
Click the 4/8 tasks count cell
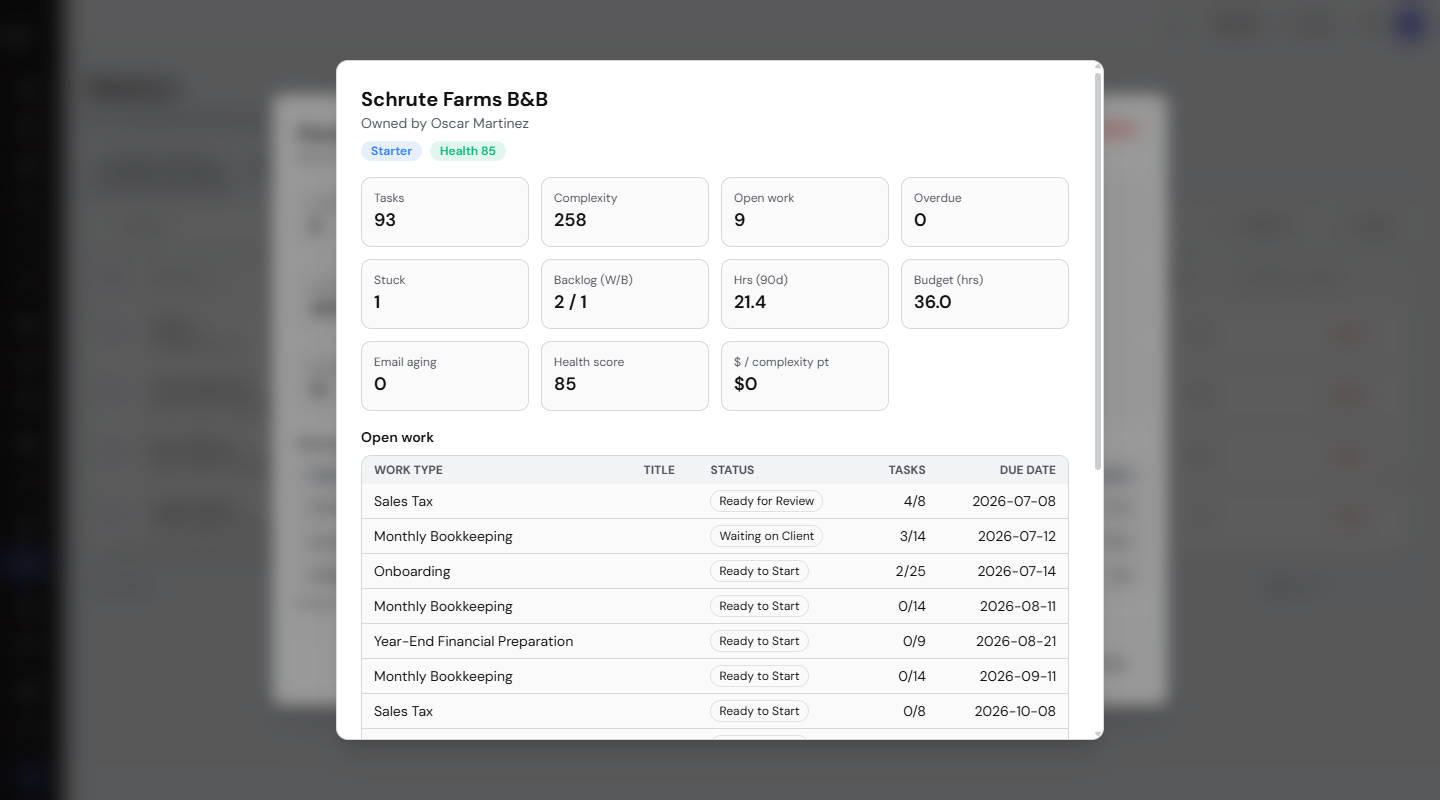click(914, 501)
